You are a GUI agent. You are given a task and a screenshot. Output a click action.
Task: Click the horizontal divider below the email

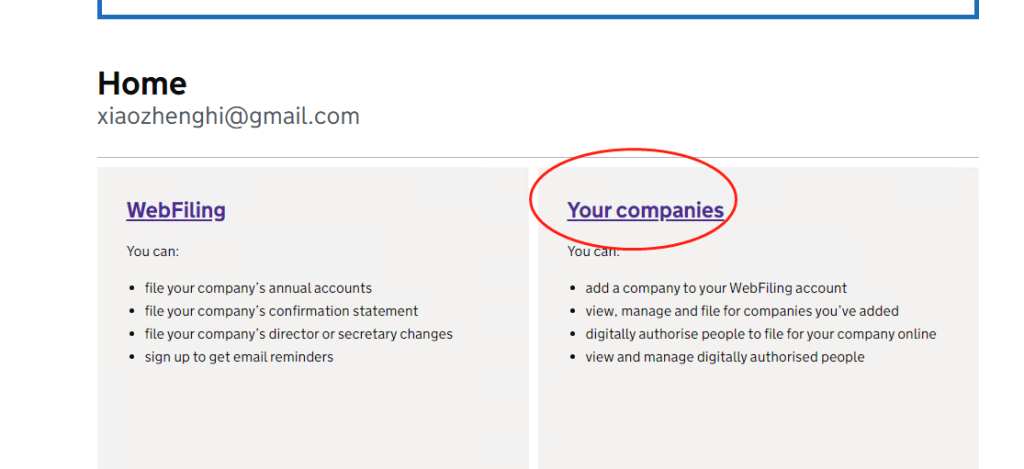point(538,157)
